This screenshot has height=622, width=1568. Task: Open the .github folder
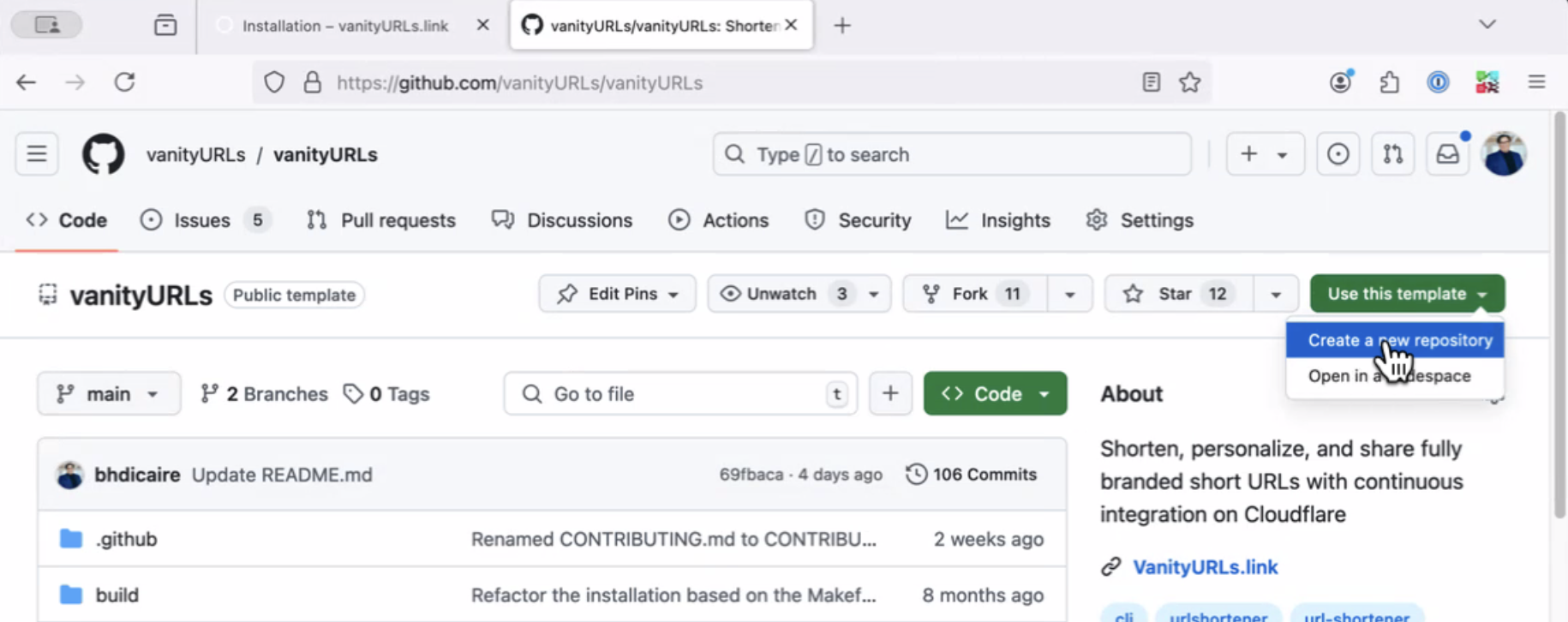point(126,539)
